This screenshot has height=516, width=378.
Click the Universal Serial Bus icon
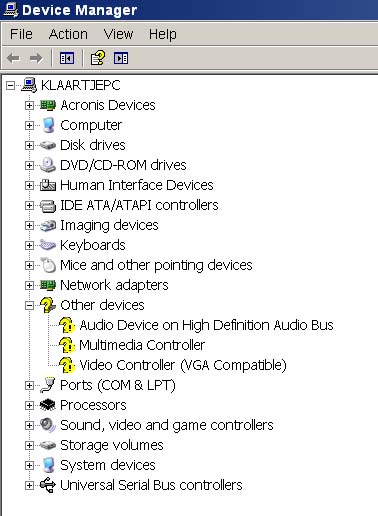coord(47,485)
